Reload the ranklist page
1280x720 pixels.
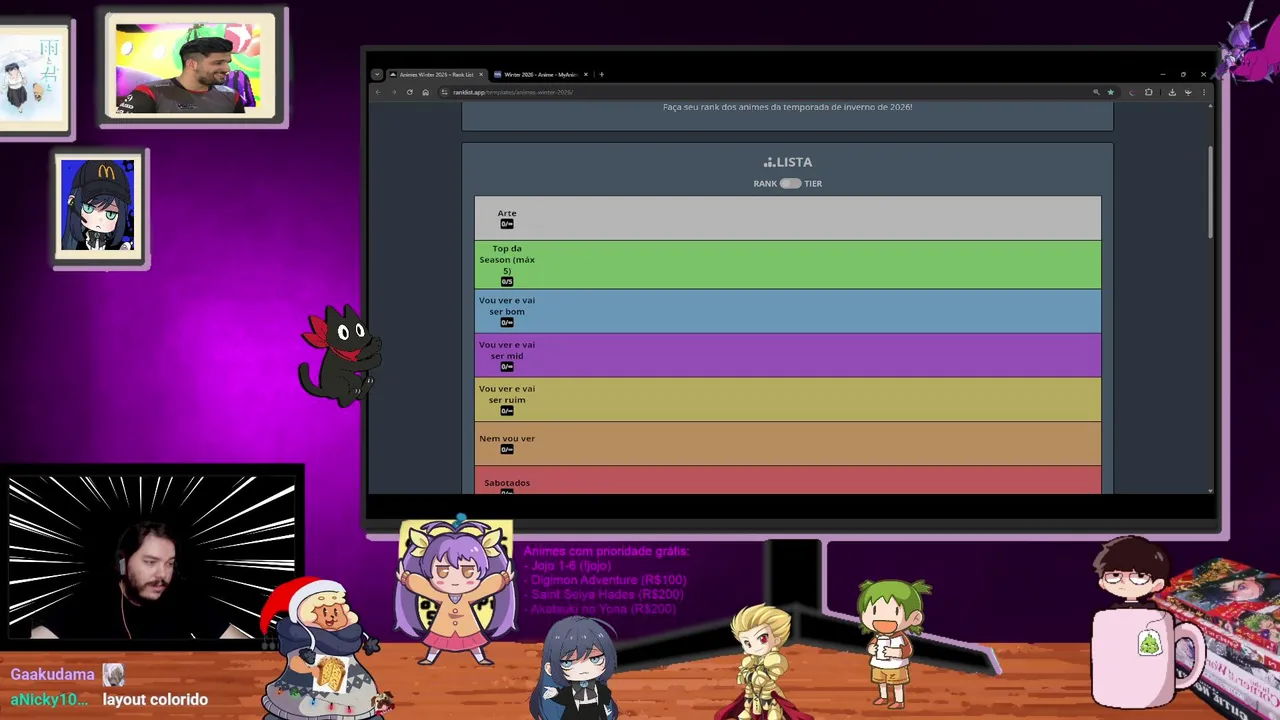pyautogui.click(x=409, y=92)
